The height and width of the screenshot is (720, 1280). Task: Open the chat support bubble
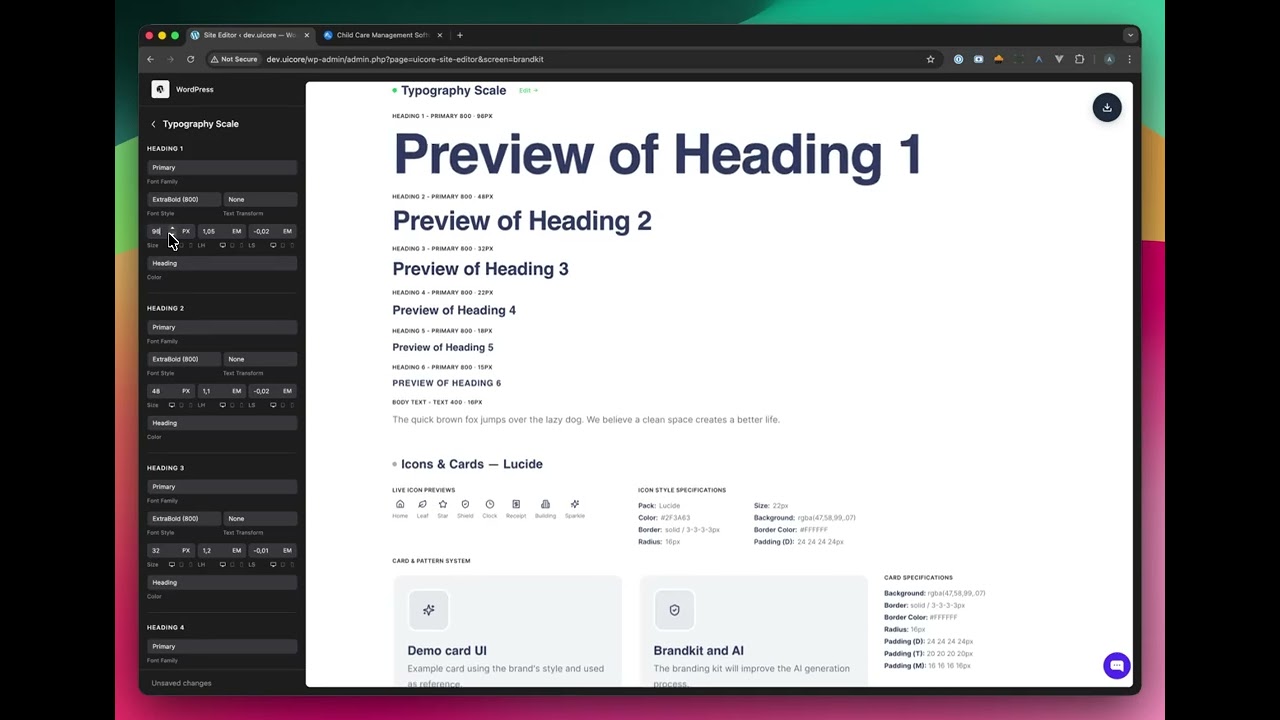1117,665
